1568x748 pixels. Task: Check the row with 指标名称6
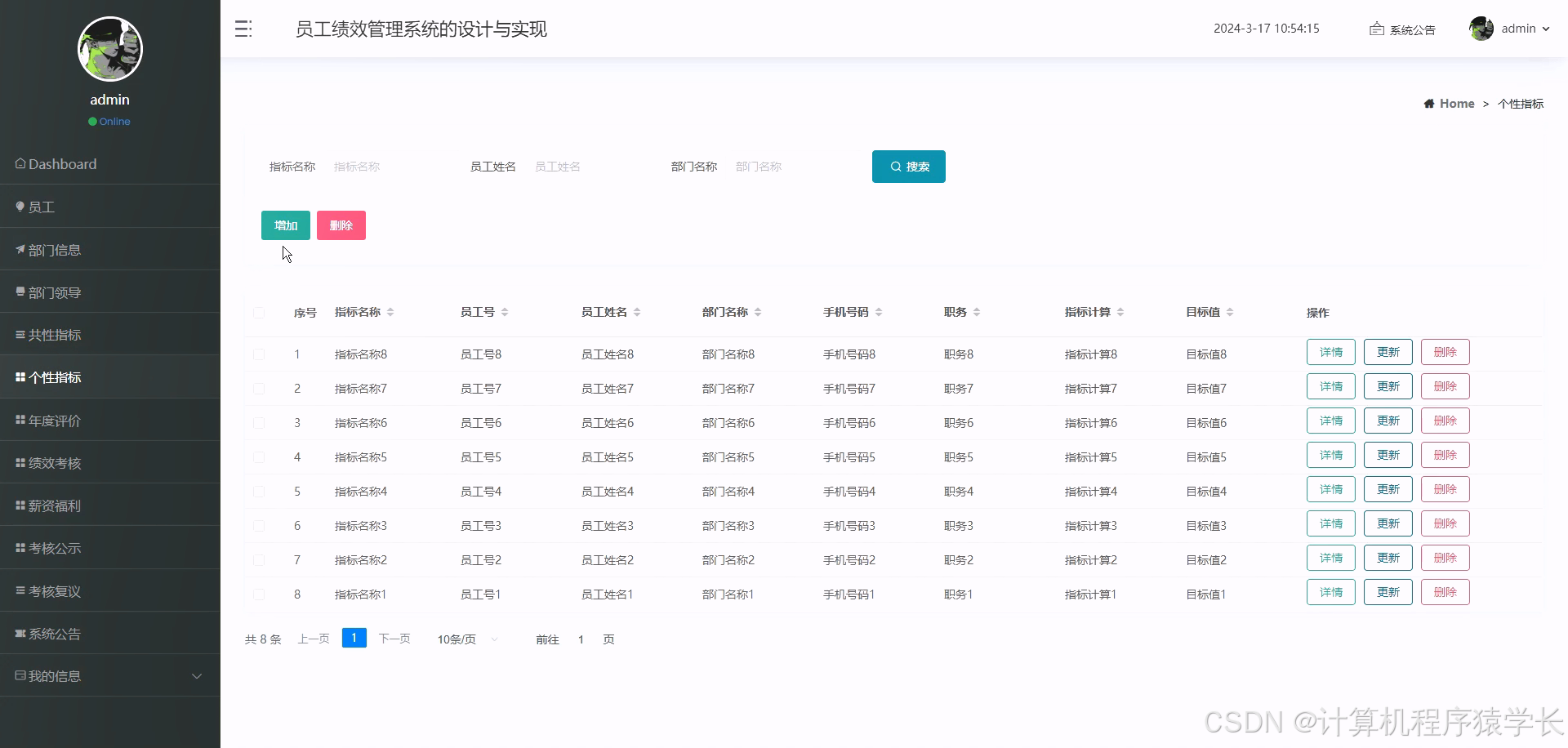click(259, 423)
